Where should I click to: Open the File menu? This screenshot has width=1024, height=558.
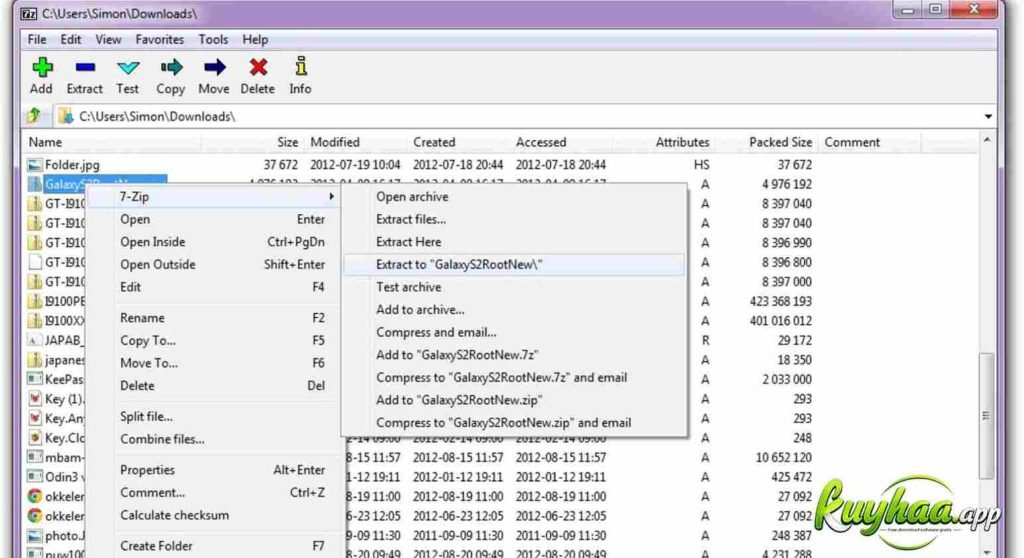pyautogui.click(x=37, y=40)
